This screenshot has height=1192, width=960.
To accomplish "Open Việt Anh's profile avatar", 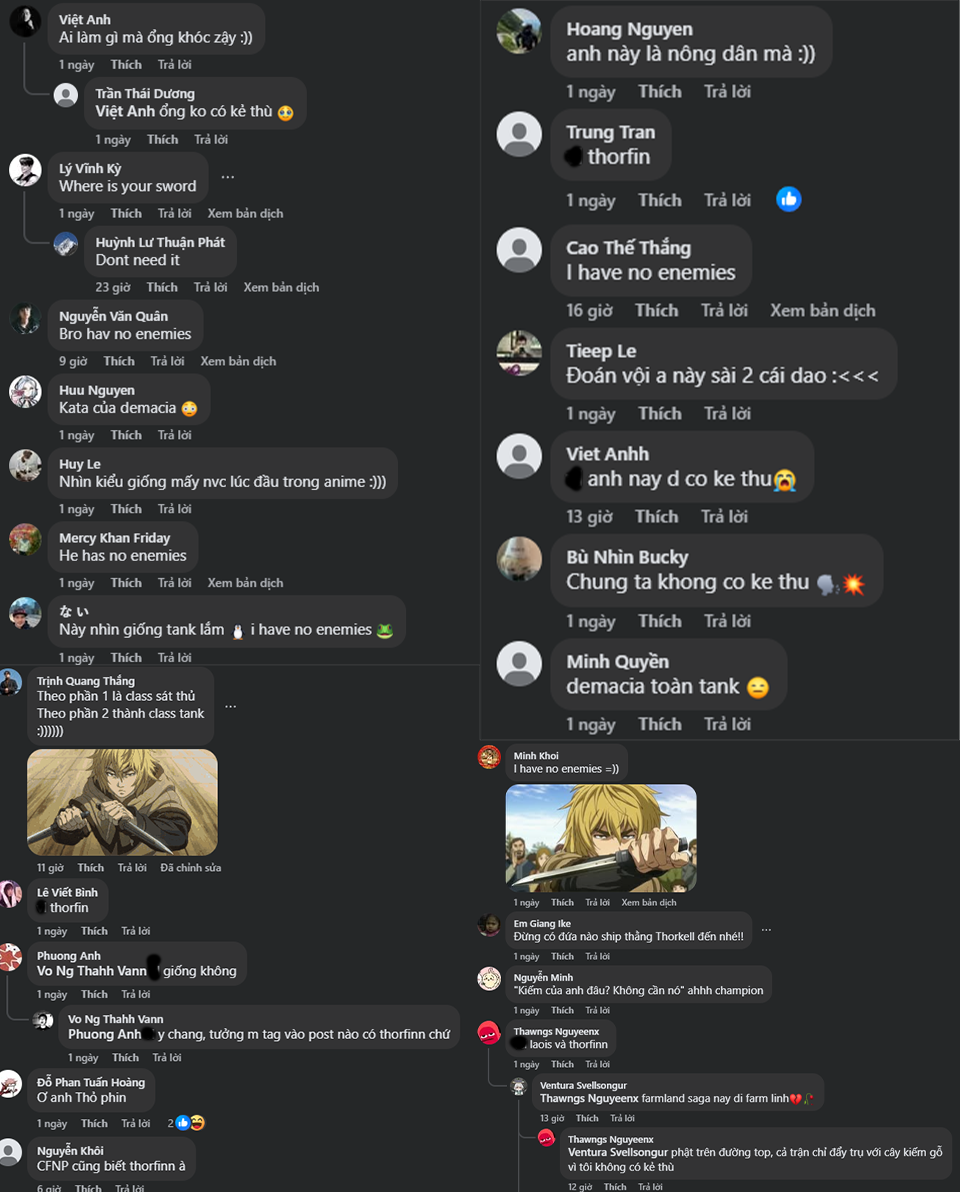I will coord(25,21).
